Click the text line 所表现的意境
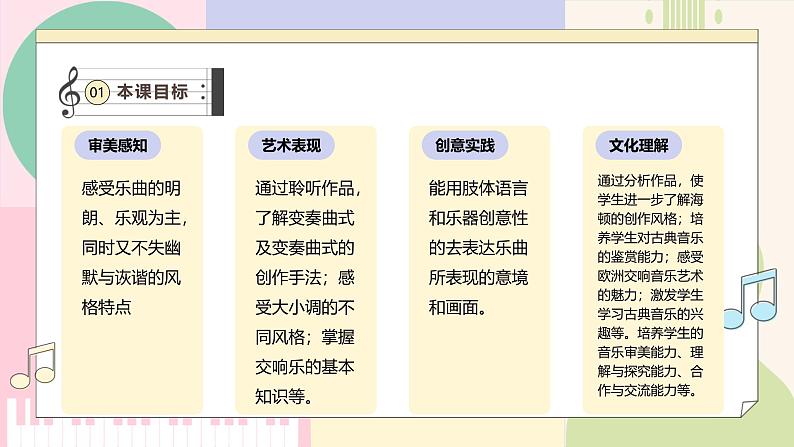 pyautogui.click(x=479, y=277)
